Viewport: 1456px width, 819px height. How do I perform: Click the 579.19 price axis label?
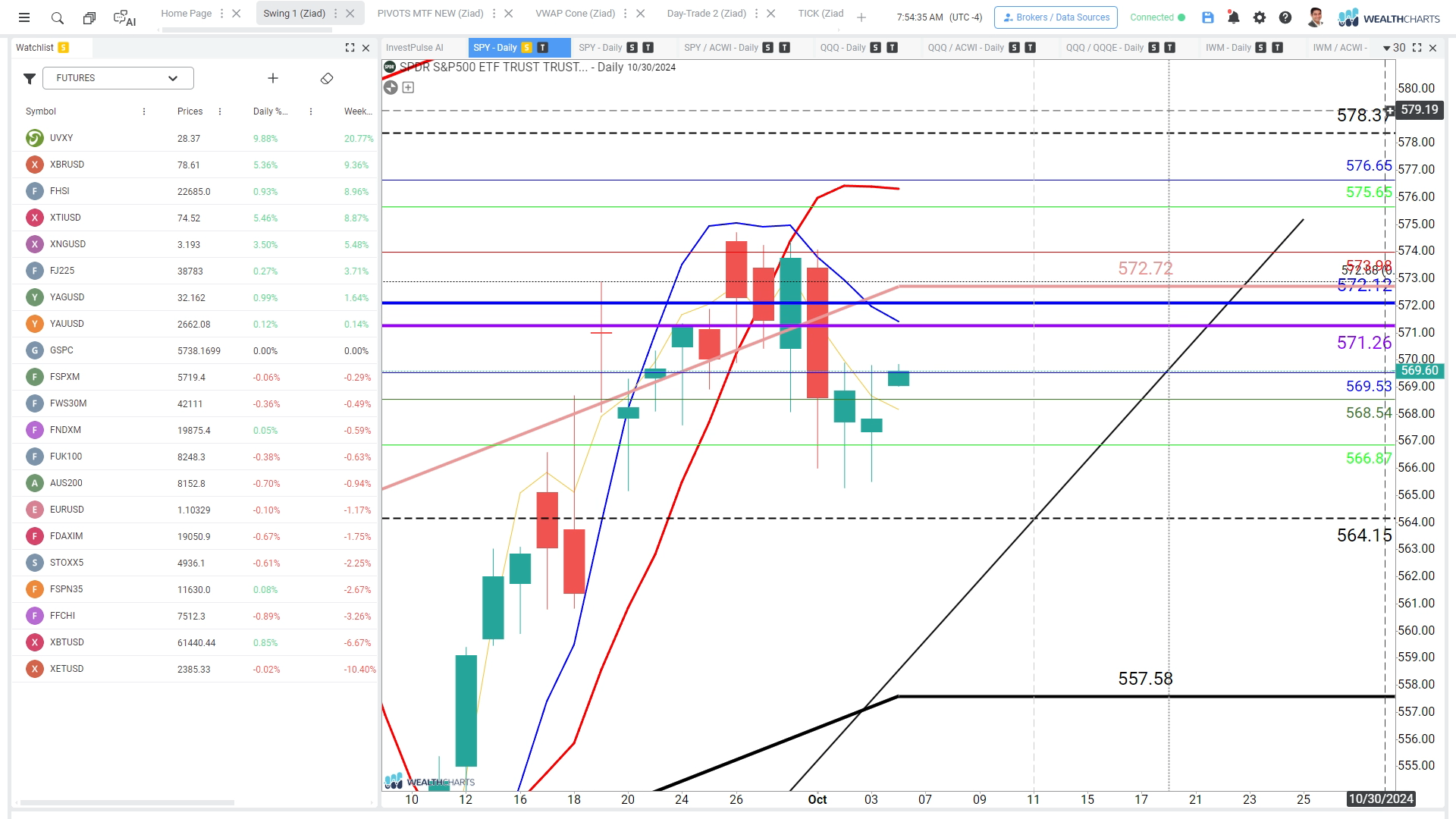tap(1419, 110)
